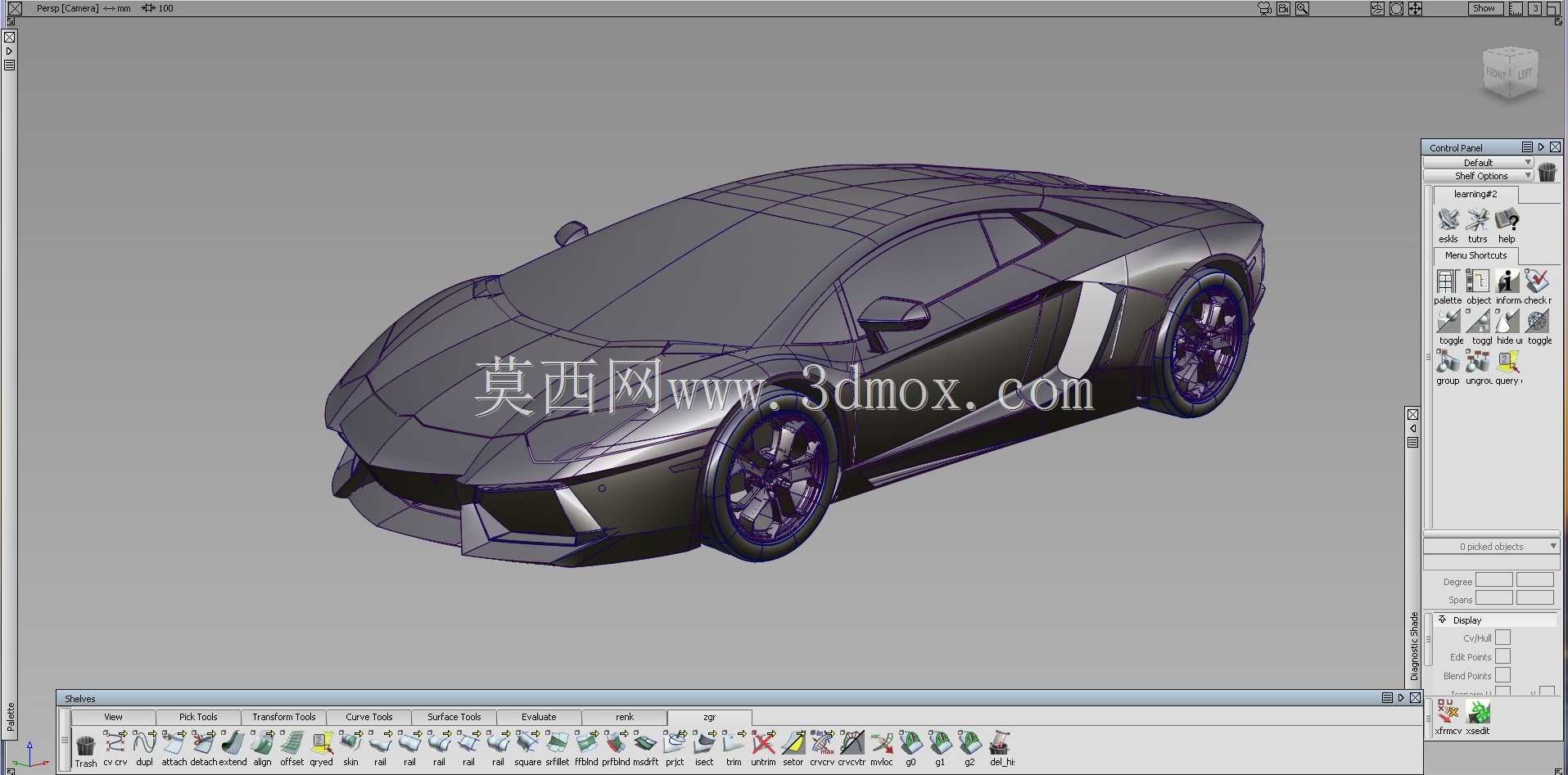
Task: Activate the mvloc move locator tool
Action: pos(881,743)
